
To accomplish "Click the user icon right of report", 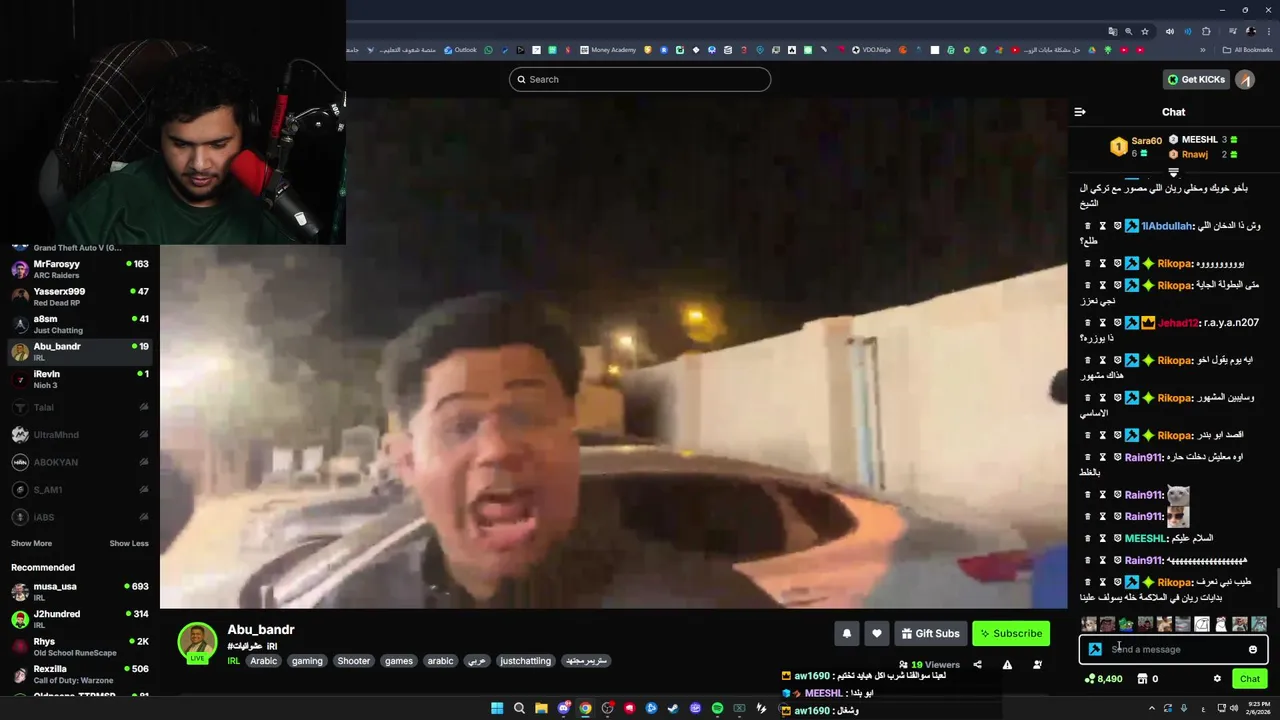I will (x=1037, y=665).
